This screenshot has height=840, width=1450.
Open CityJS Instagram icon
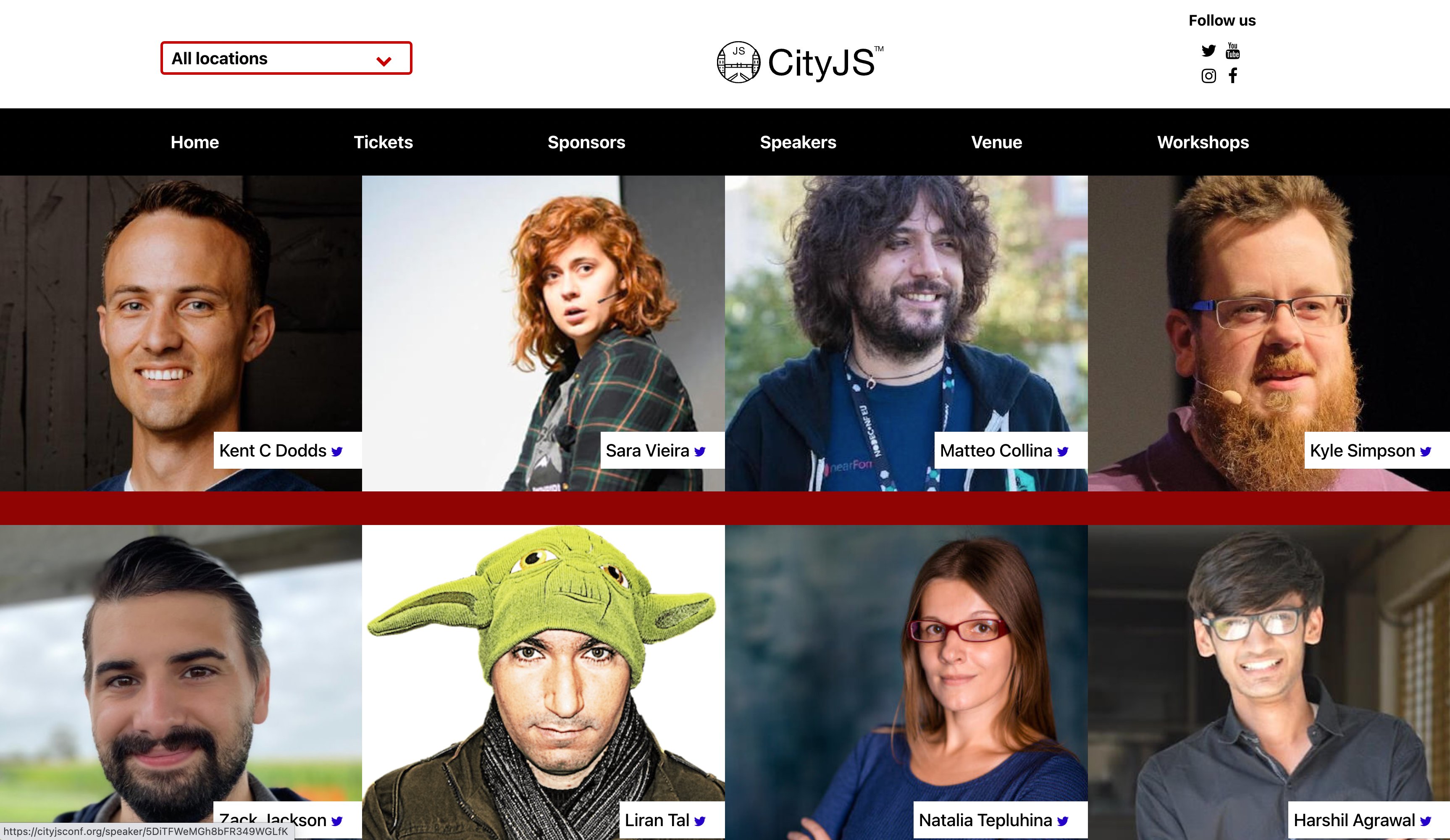pyautogui.click(x=1208, y=76)
